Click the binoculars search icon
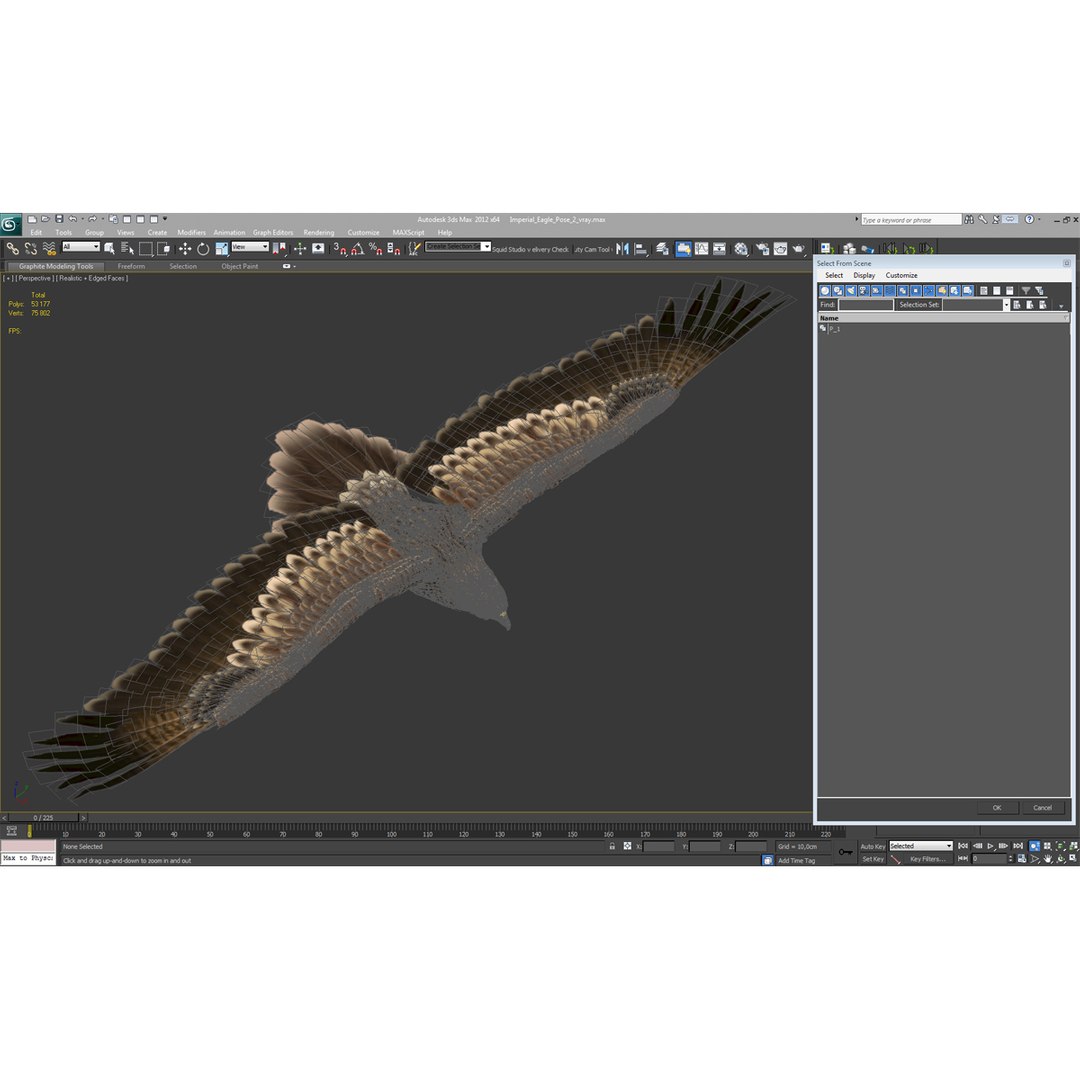This screenshot has height=1080, width=1080. pyautogui.click(x=969, y=219)
